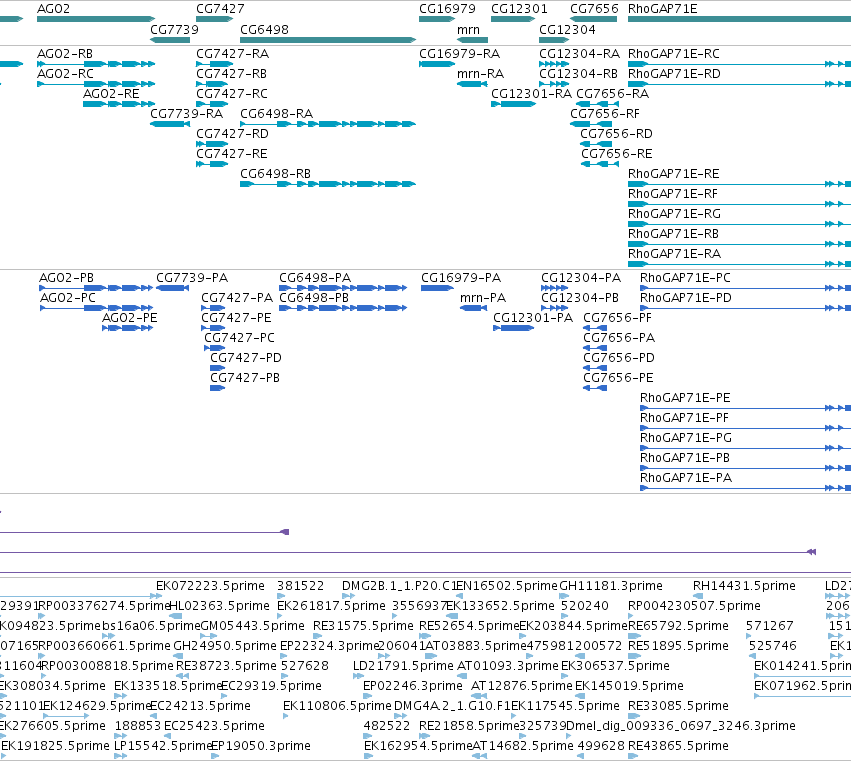Select protein CG7427-PA
Viewport: 851px width, 761px height.
tap(237, 298)
